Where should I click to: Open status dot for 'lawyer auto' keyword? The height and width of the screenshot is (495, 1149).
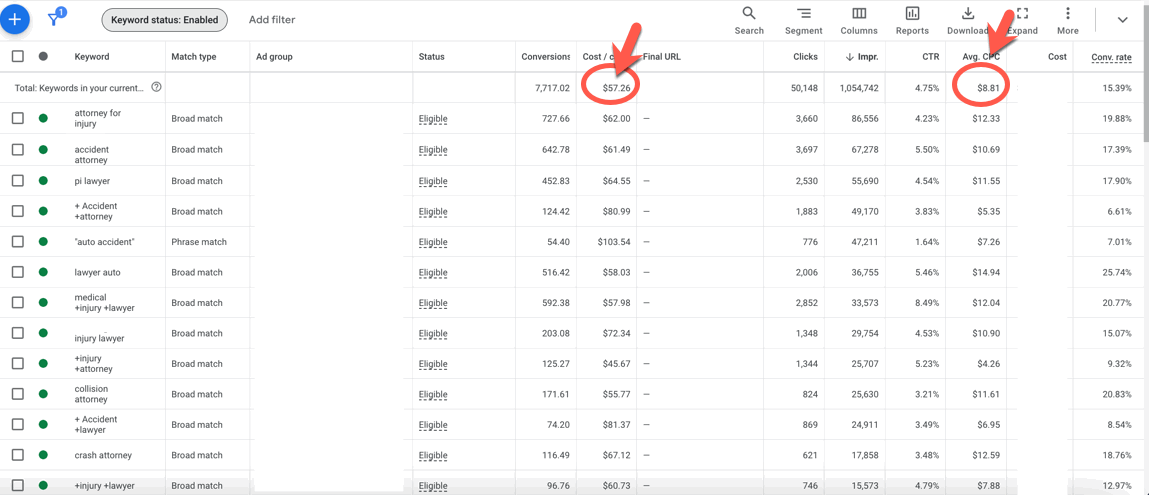43,272
